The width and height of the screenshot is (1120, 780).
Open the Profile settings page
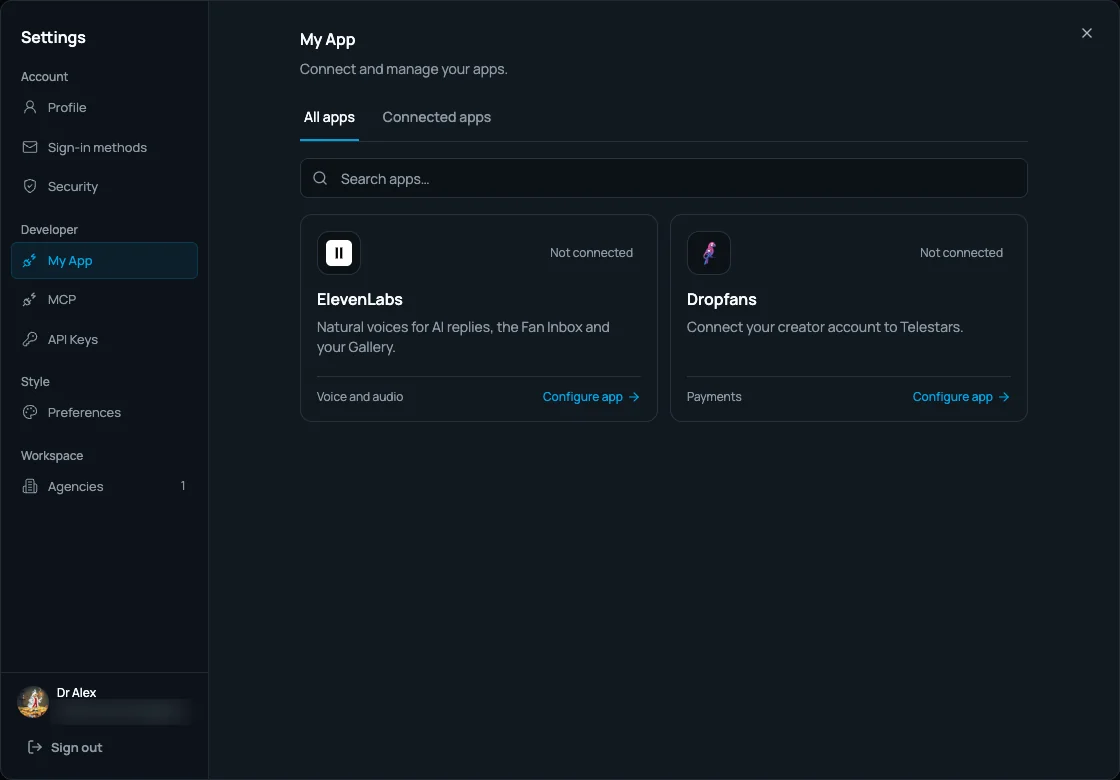pos(104,107)
